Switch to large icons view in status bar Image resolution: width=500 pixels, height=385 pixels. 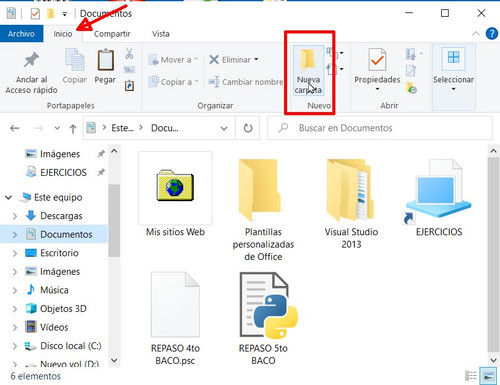(488, 376)
